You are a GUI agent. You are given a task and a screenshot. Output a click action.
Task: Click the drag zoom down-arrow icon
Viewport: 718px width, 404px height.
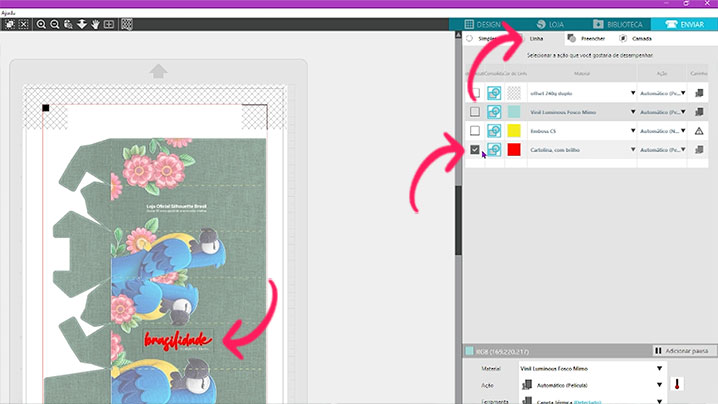tap(82, 24)
